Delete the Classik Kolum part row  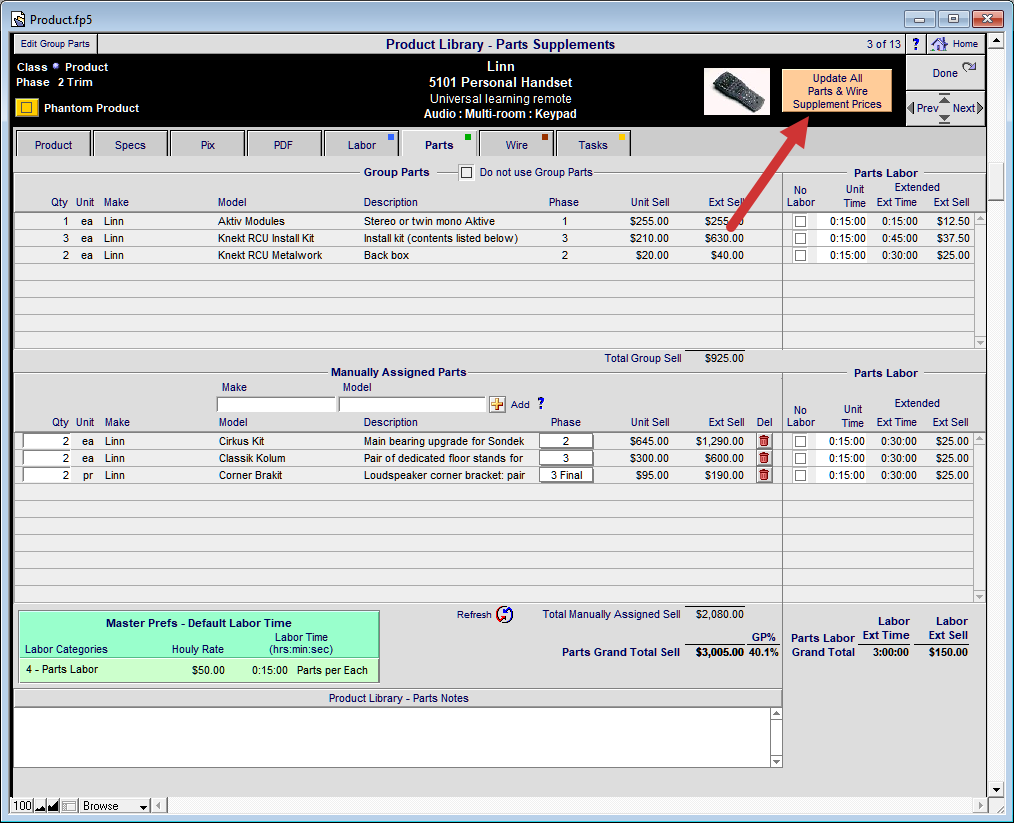(x=764, y=458)
